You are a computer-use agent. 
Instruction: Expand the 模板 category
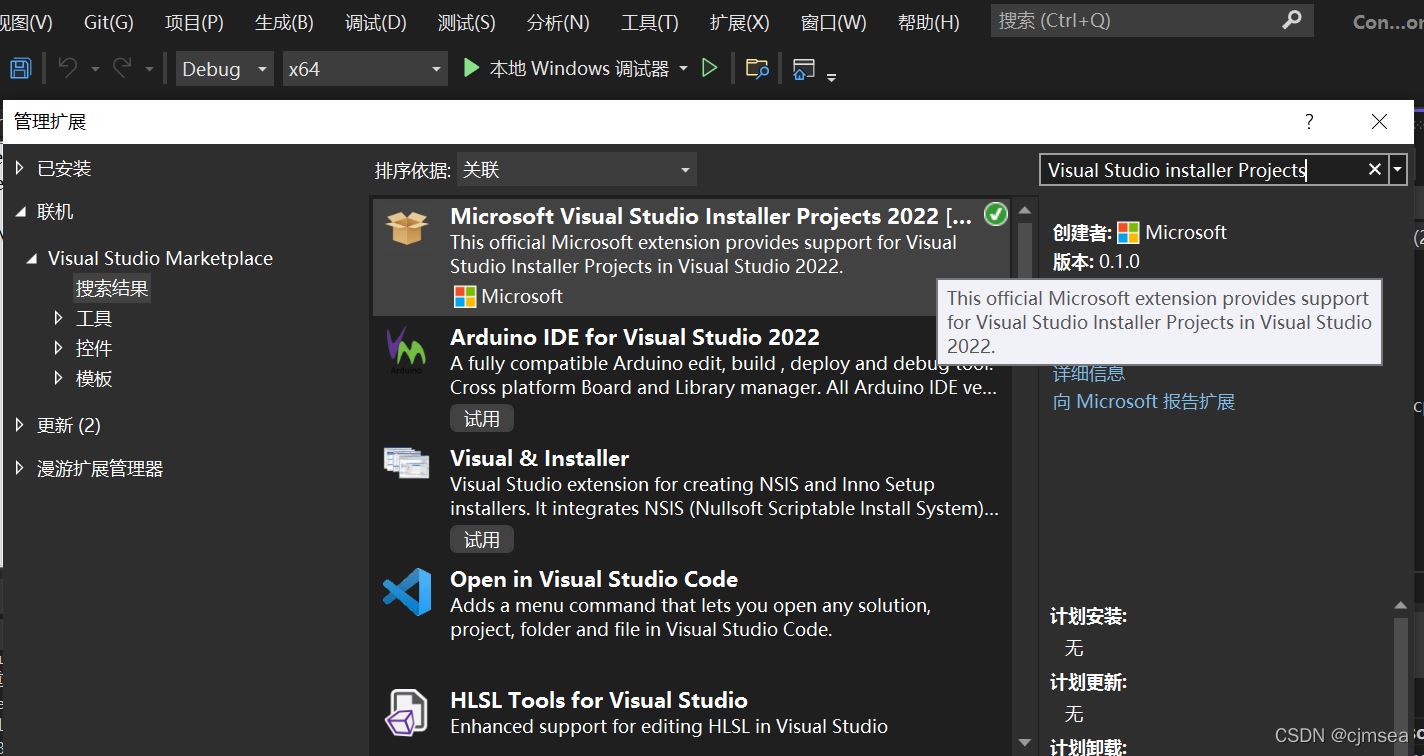coord(58,378)
